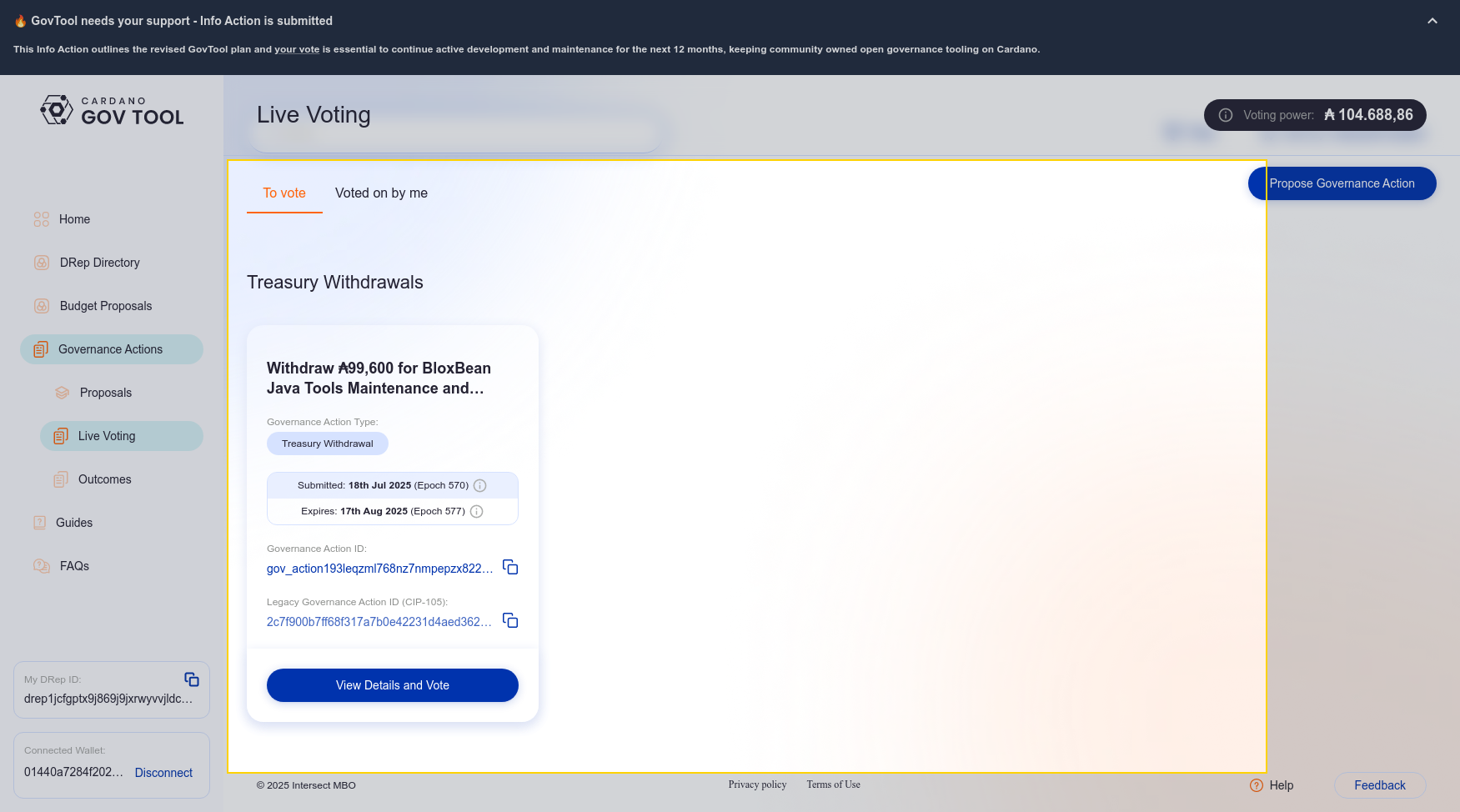
Task: Open Help via question mark icon
Action: coord(1257,785)
